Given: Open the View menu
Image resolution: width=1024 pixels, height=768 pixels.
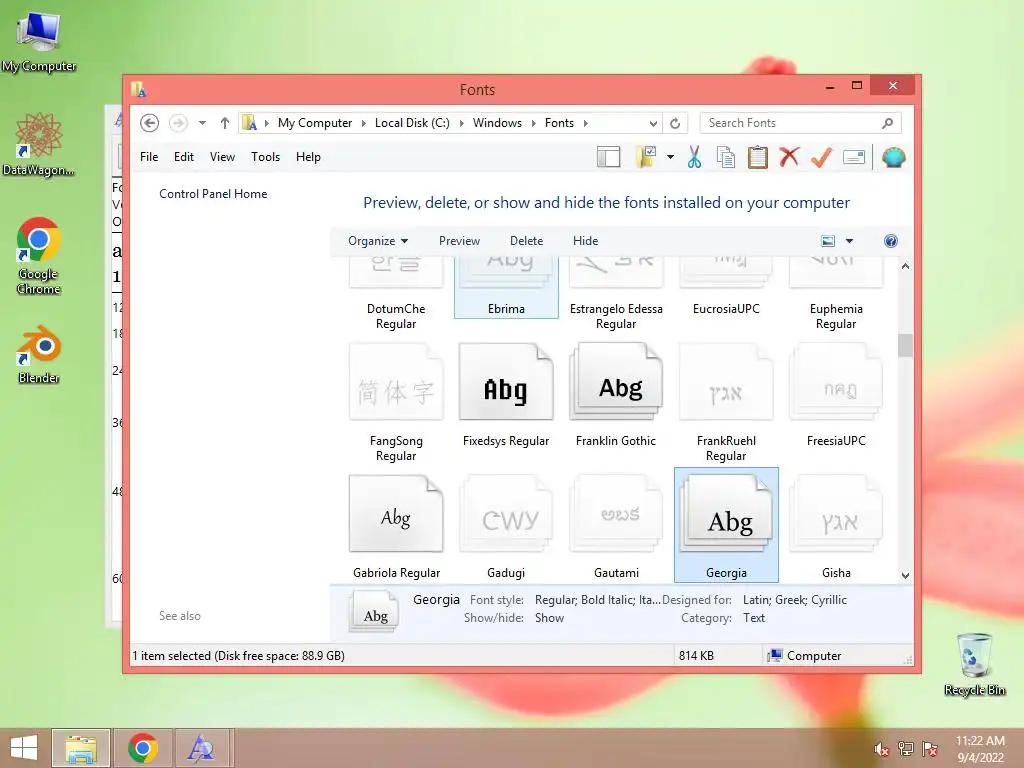Looking at the screenshot, I should (222, 157).
